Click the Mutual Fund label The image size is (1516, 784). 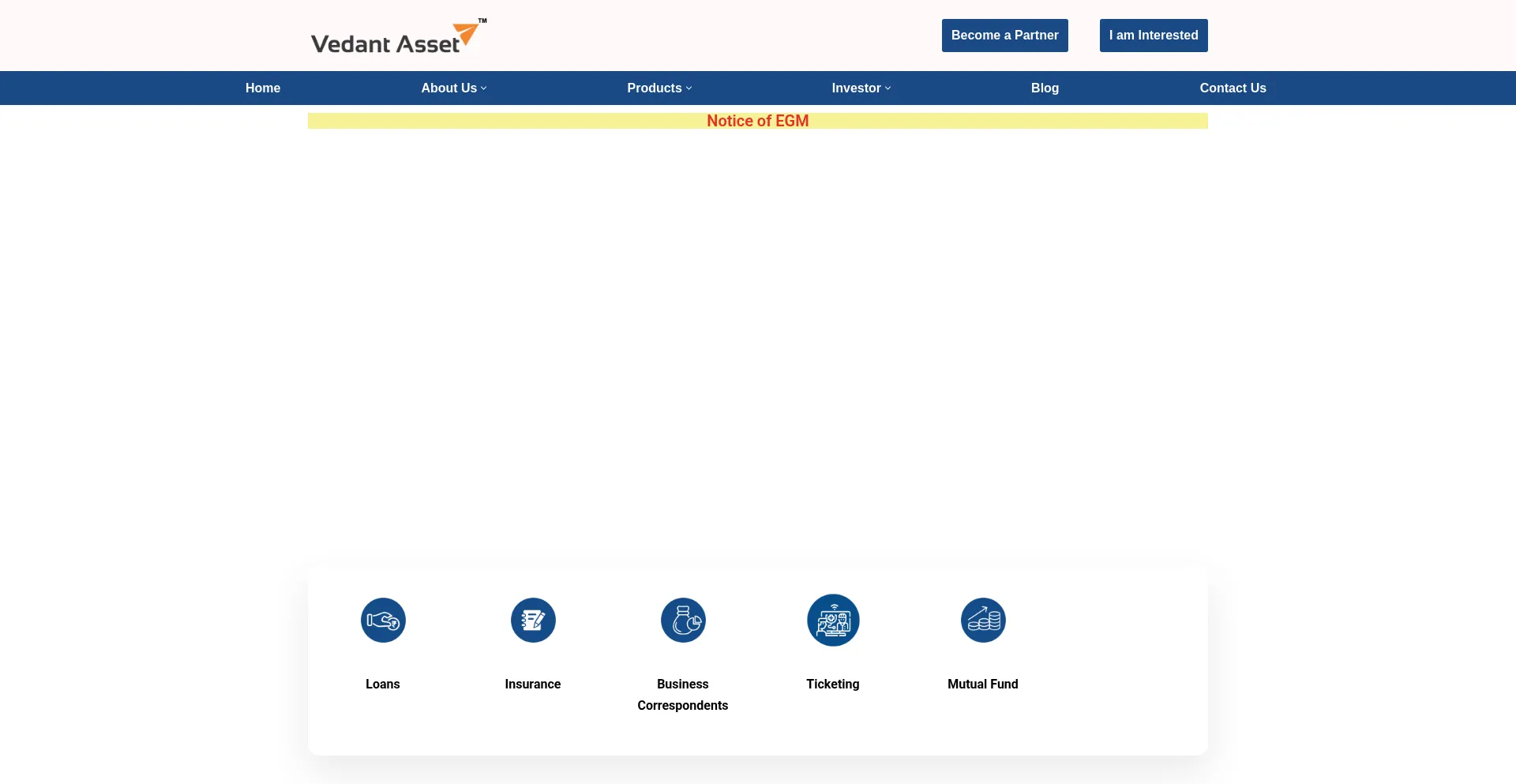click(983, 684)
